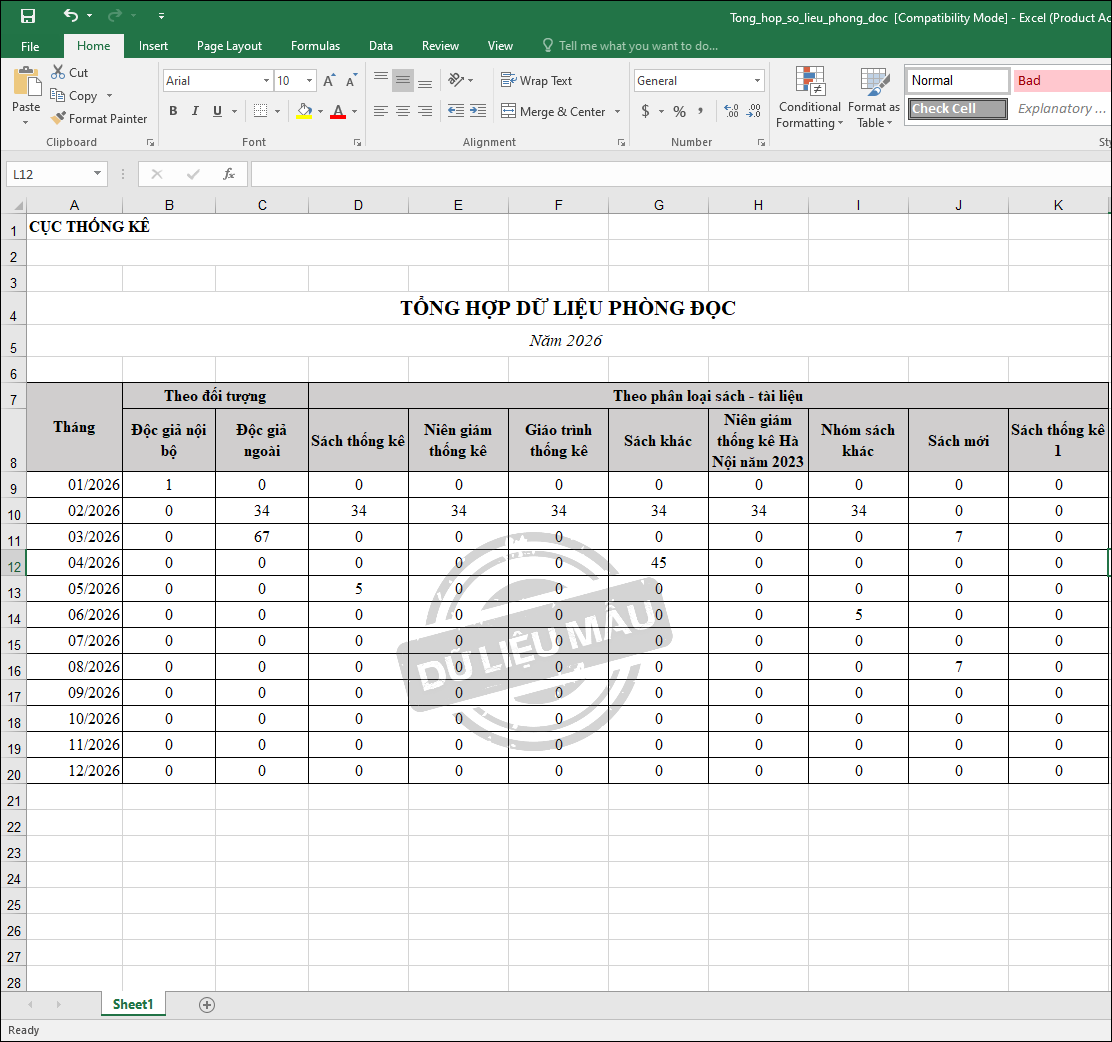
Task: Add a new sheet with plus button
Action: pyautogui.click(x=207, y=1005)
